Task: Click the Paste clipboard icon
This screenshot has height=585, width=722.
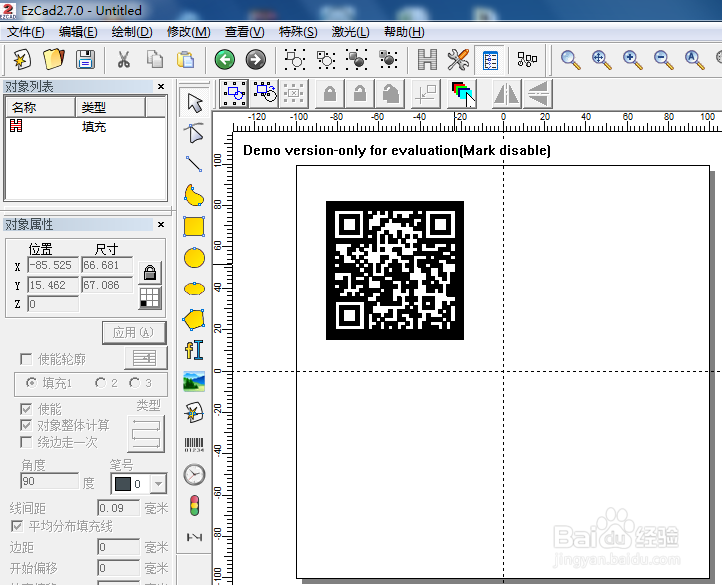Action: [x=185, y=59]
